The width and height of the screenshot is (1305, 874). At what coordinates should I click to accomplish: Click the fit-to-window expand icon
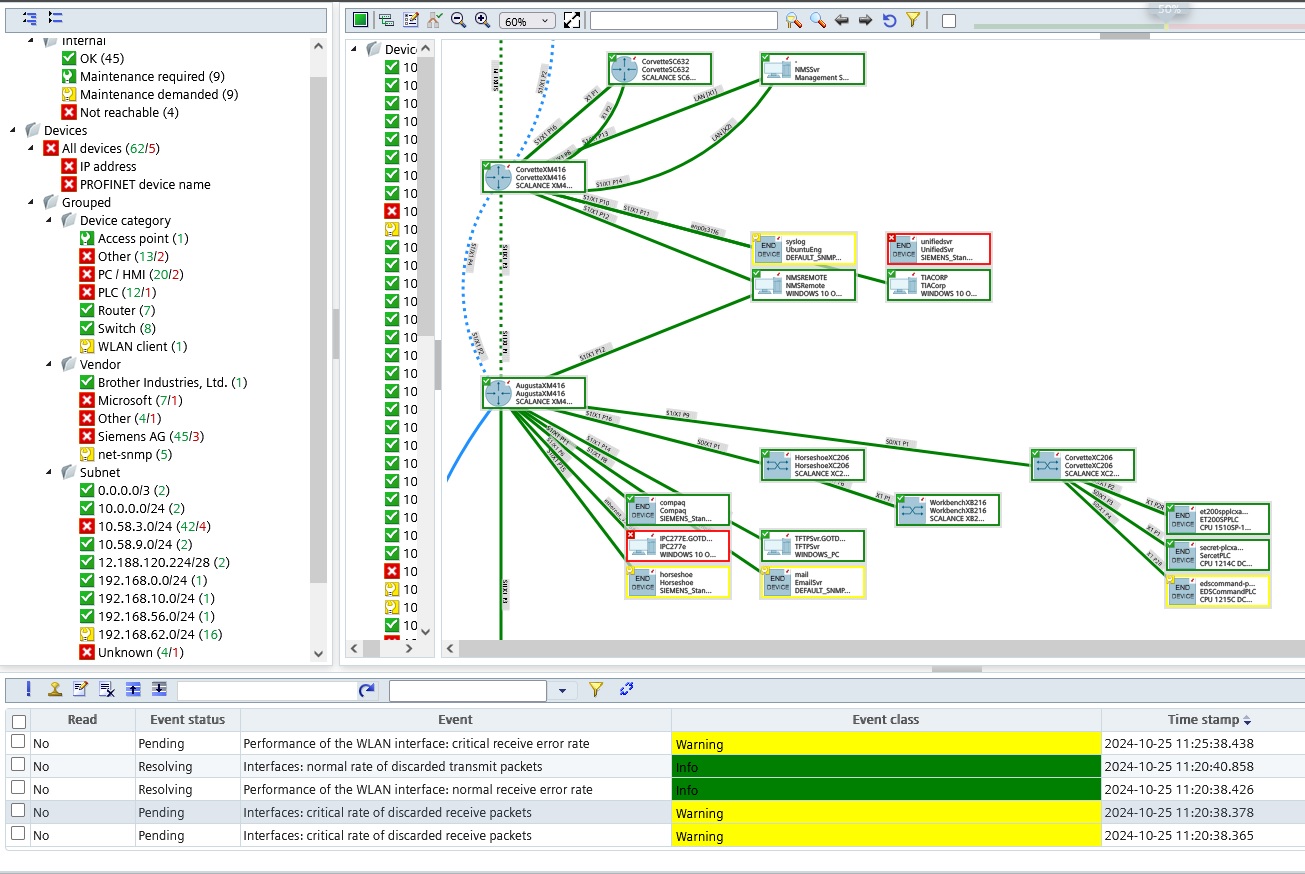(x=572, y=20)
